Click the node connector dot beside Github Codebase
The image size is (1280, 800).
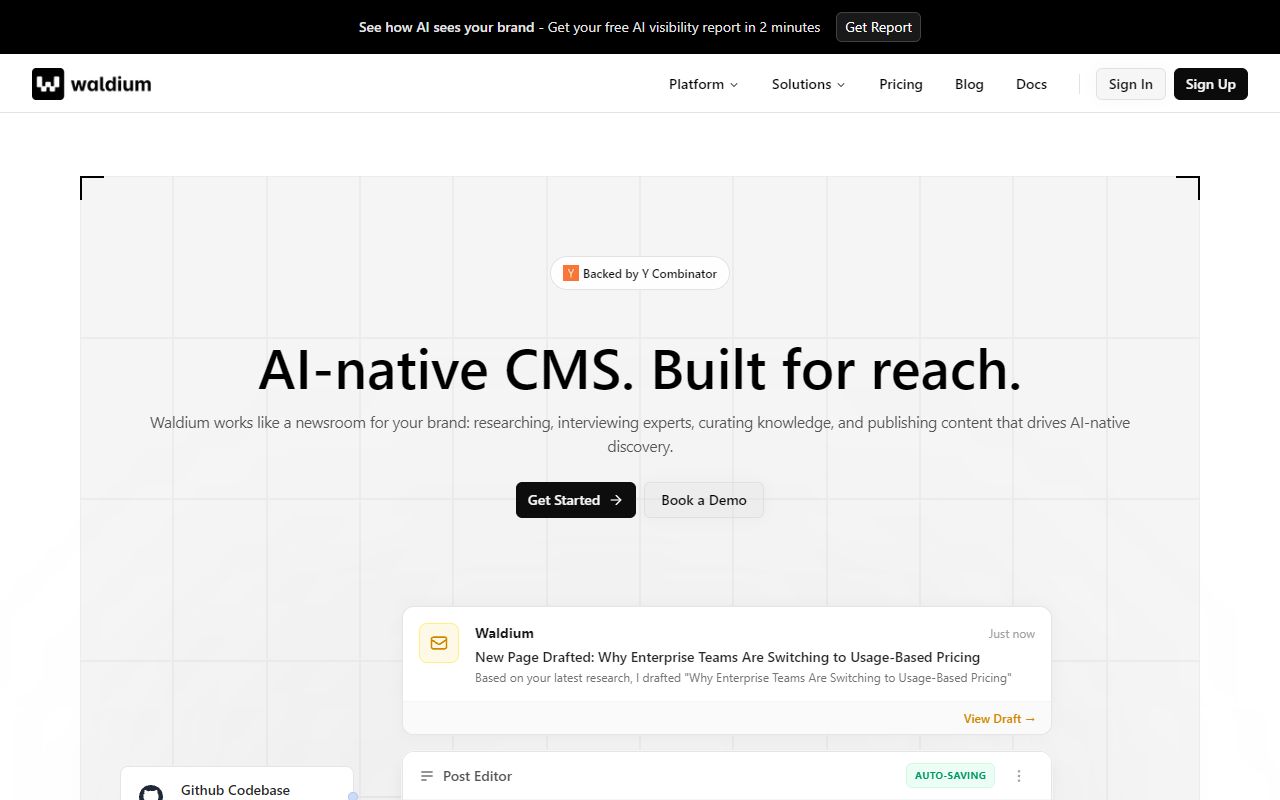click(x=353, y=796)
